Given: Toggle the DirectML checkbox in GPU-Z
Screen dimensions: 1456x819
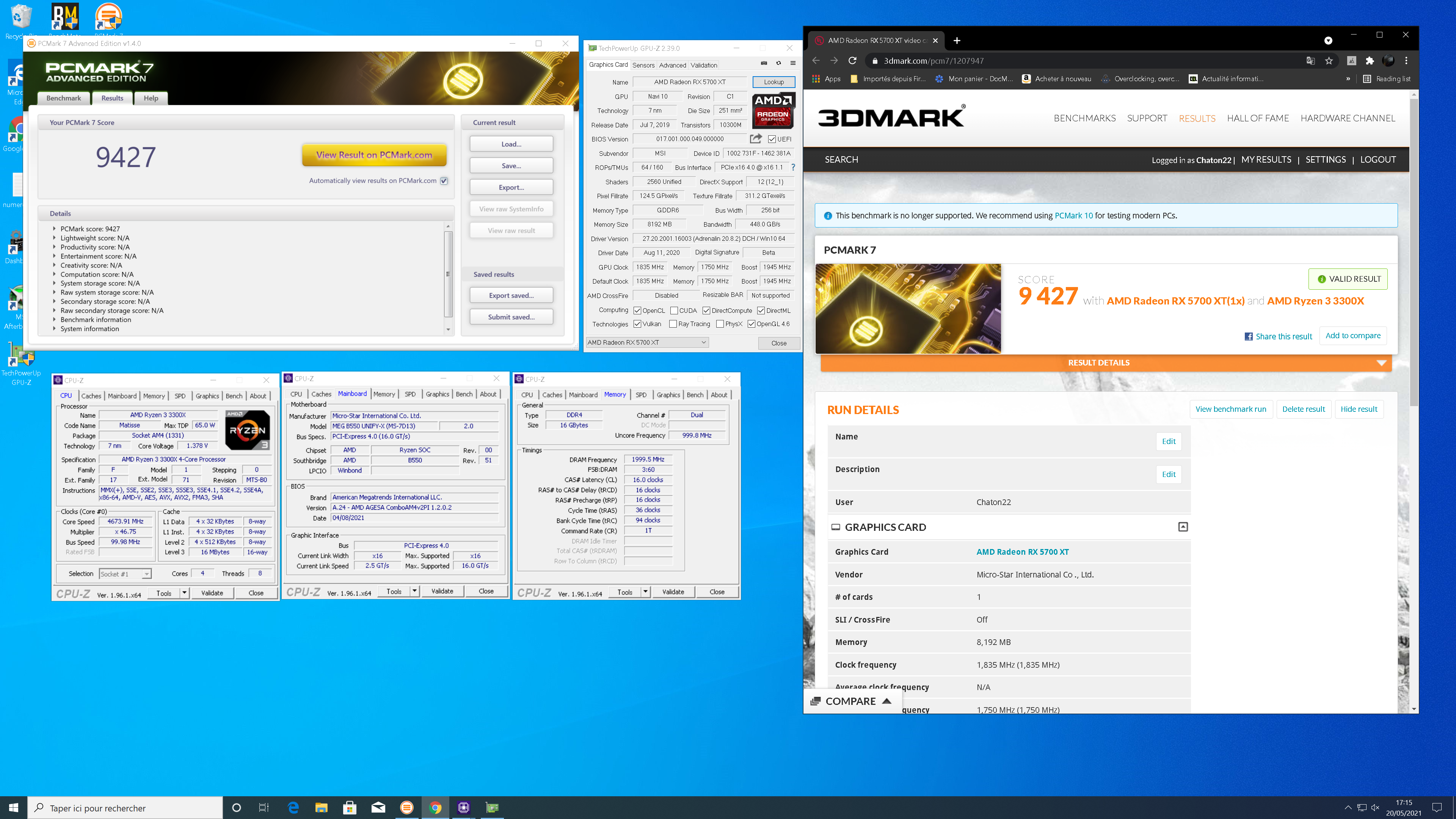Looking at the screenshot, I should click(x=761, y=310).
